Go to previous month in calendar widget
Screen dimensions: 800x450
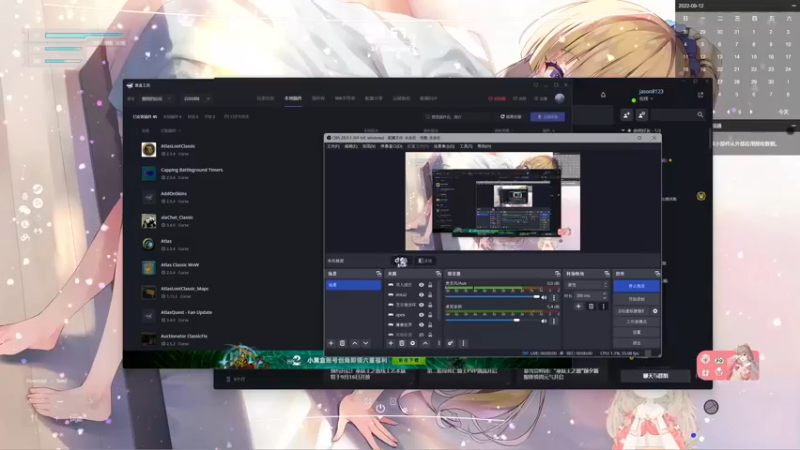tap(728, 112)
